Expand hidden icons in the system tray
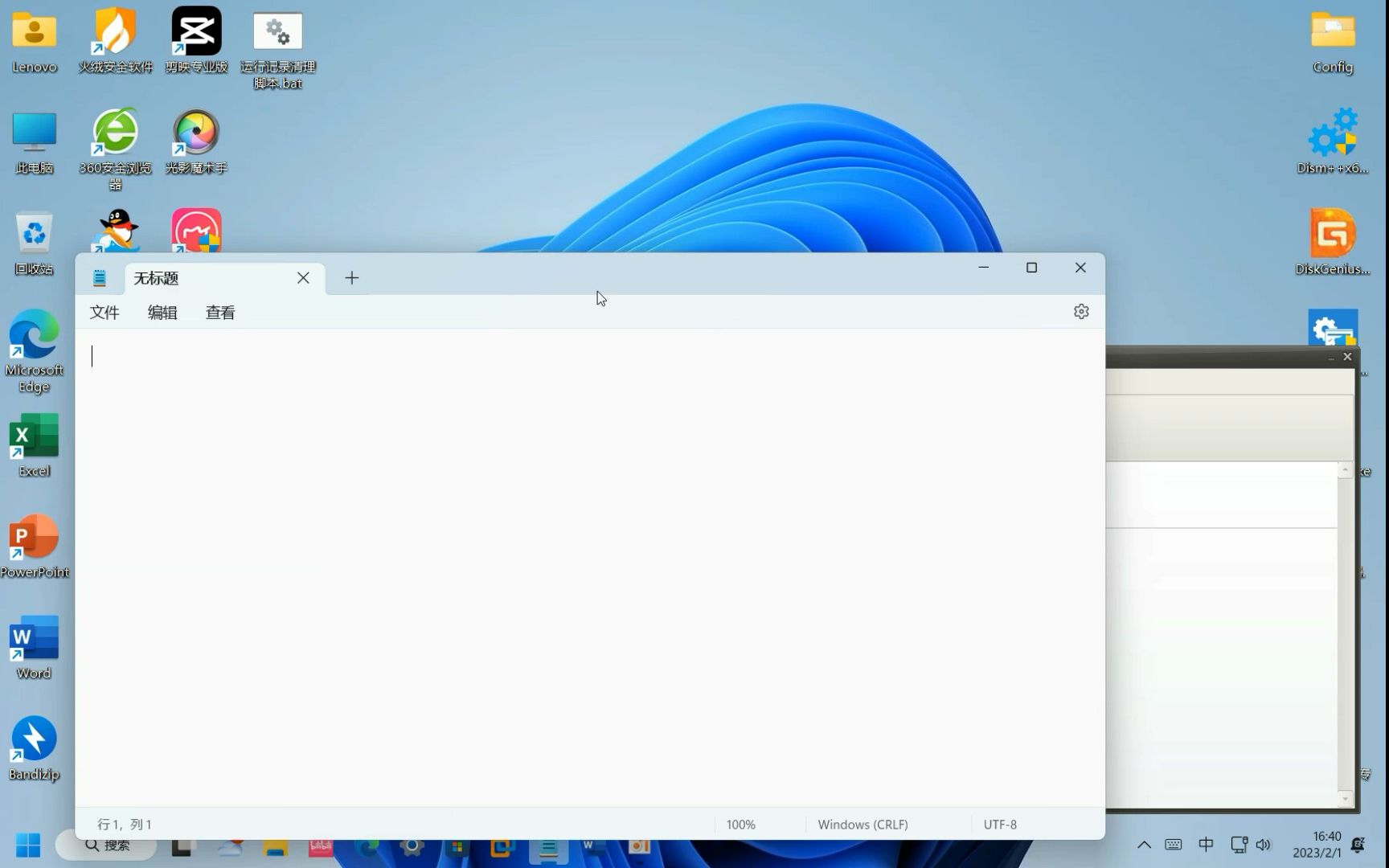The width and height of the screenshot is (1389, 868). click(x=1144, y=845)
